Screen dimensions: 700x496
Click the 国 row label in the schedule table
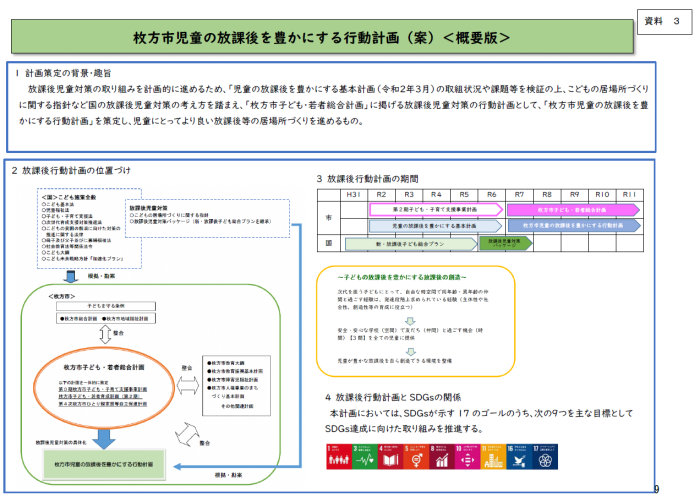point(329,243)
